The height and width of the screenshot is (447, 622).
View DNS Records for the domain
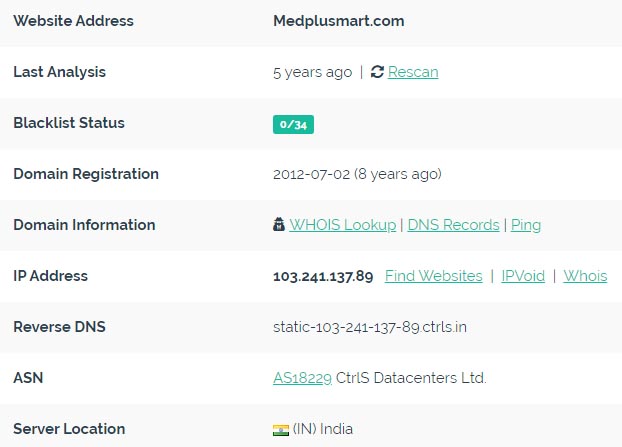click(x=453, y=225)
